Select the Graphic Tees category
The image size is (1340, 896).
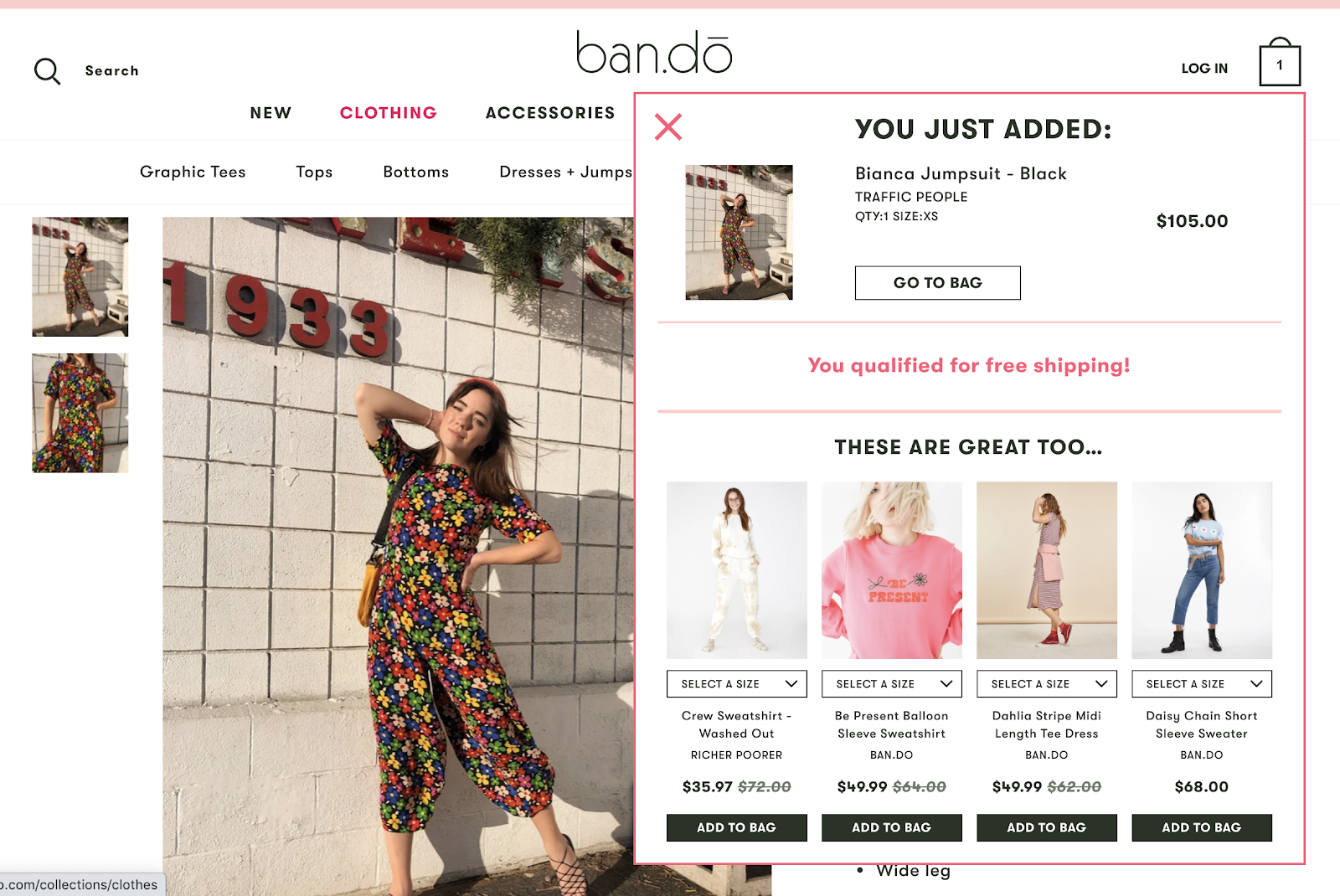pyautogui.click(x=193, y=172)
